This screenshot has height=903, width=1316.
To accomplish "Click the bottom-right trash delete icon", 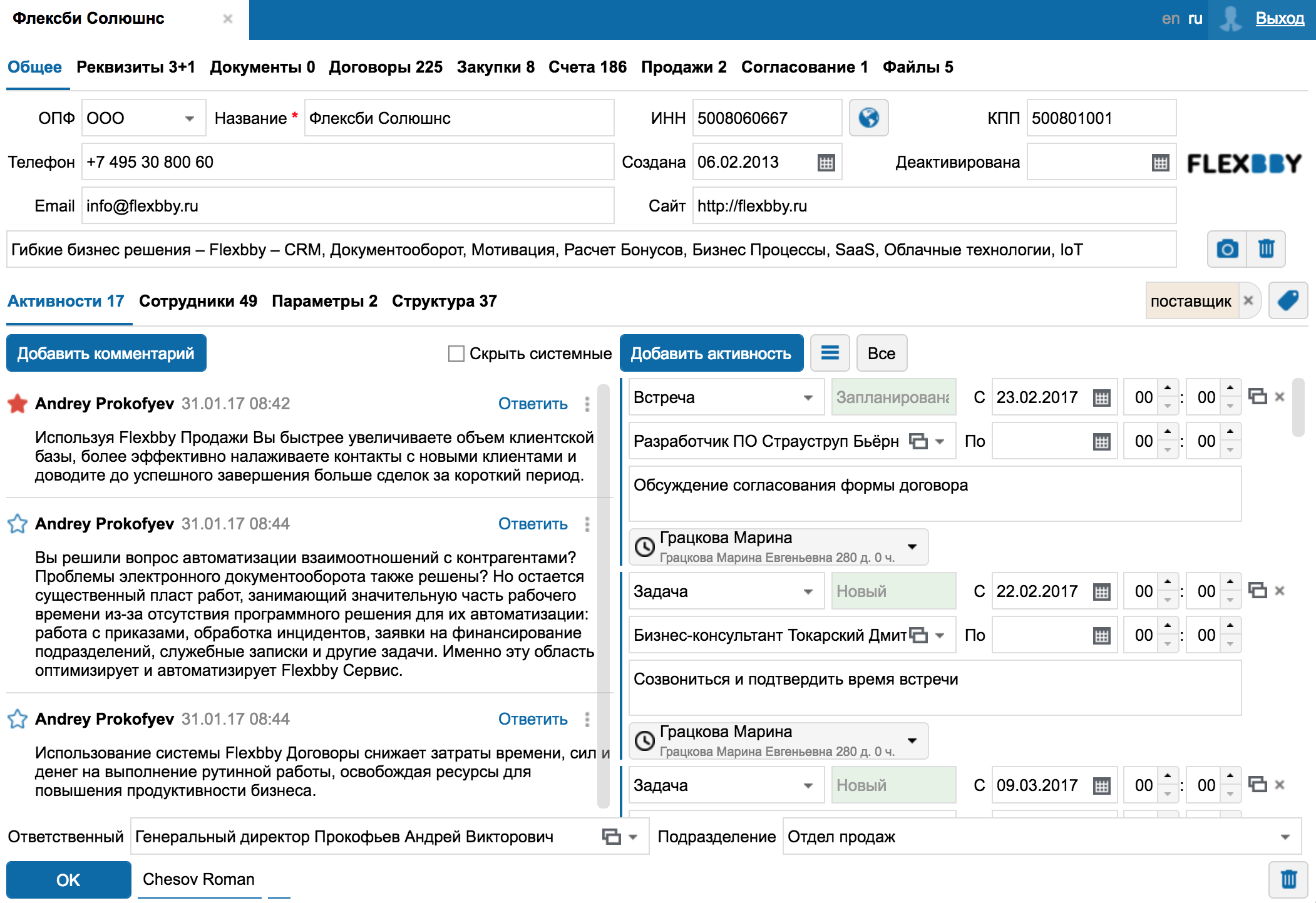I will click(1288, 879).
